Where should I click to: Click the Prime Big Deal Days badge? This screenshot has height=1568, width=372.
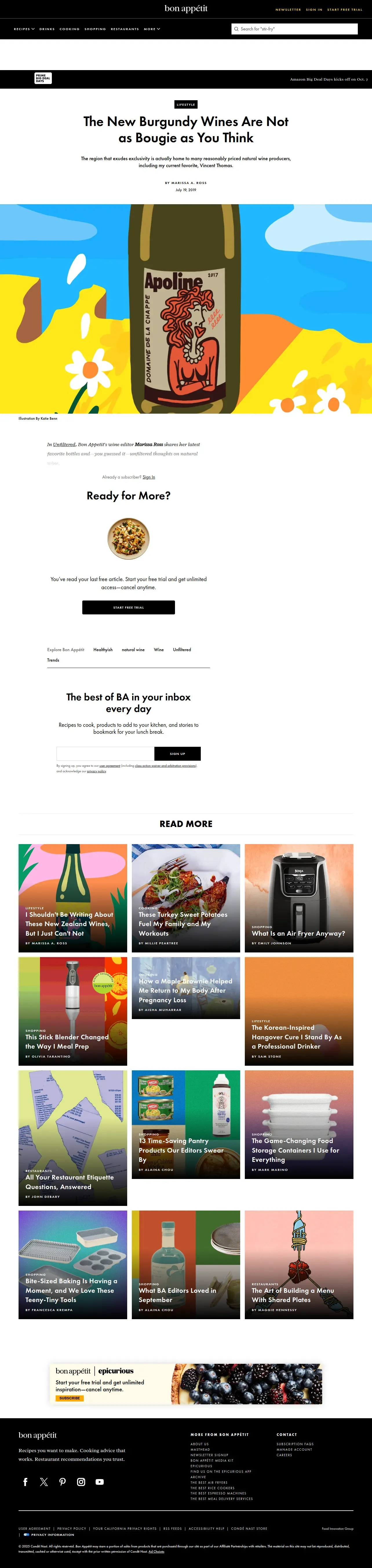43,79
